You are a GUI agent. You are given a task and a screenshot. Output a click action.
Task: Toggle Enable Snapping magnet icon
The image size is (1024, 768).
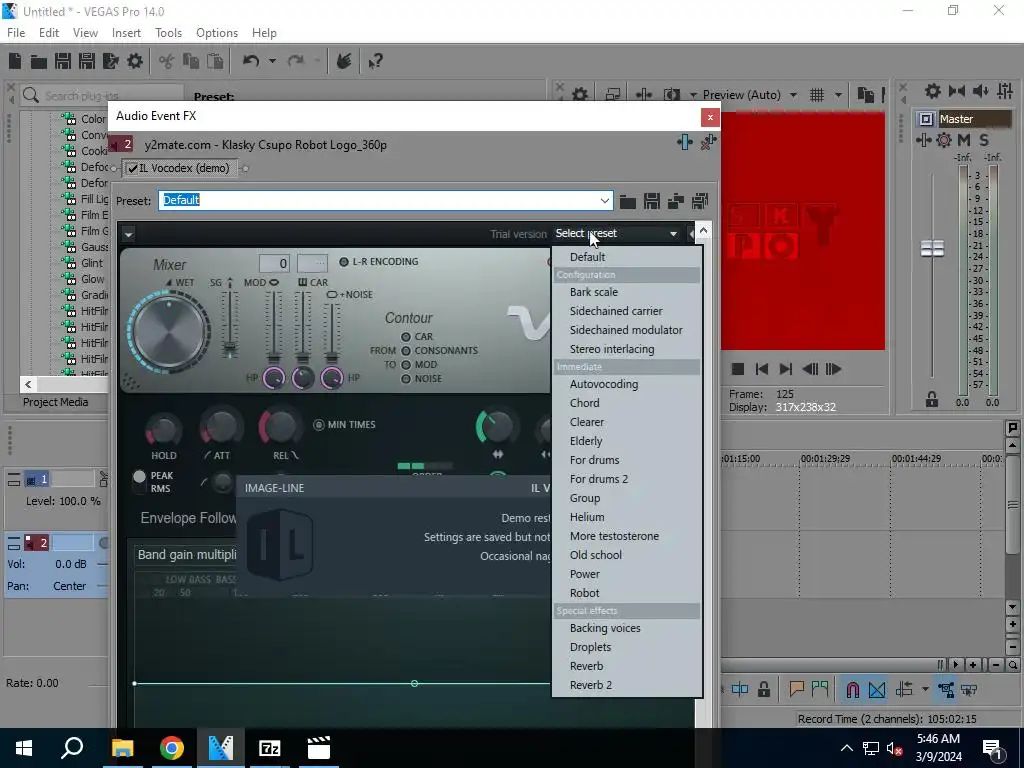pyautogui.click(x=853, y=690)
